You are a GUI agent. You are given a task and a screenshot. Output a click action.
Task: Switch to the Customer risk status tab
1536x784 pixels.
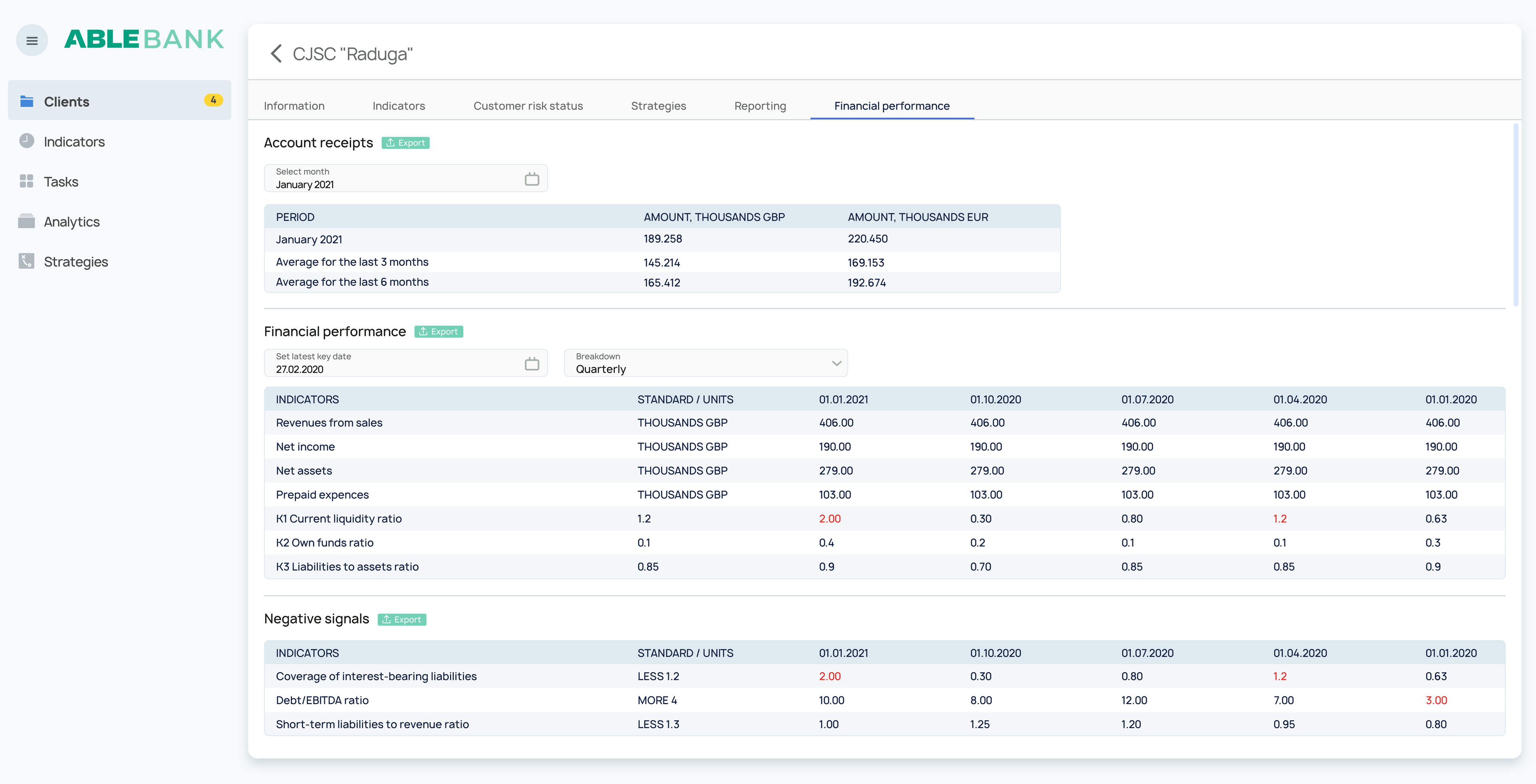(x=528, y=106)
